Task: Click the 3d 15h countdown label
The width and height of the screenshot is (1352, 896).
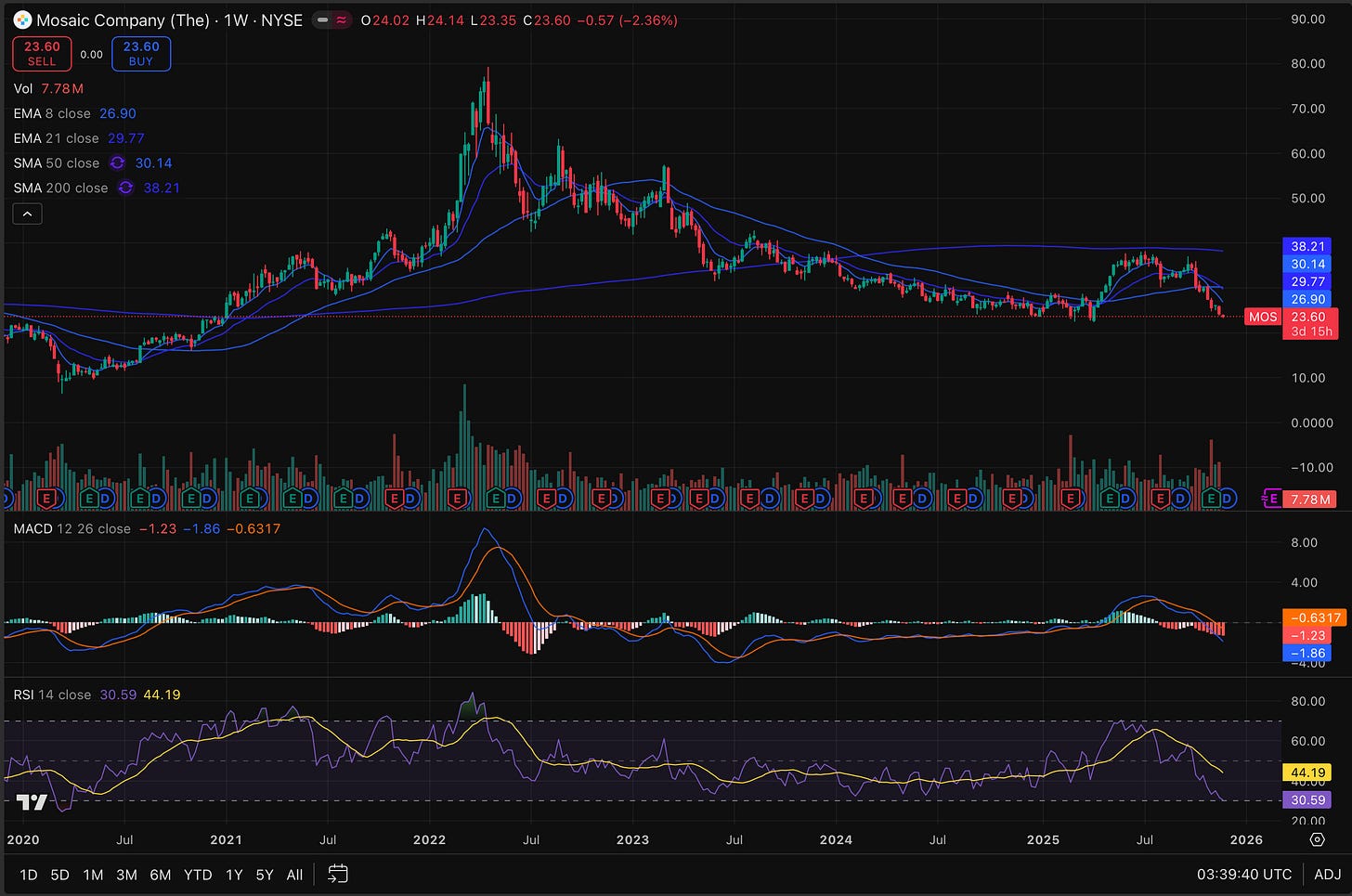Action: pyautogui.click(x=1311, y=331)
